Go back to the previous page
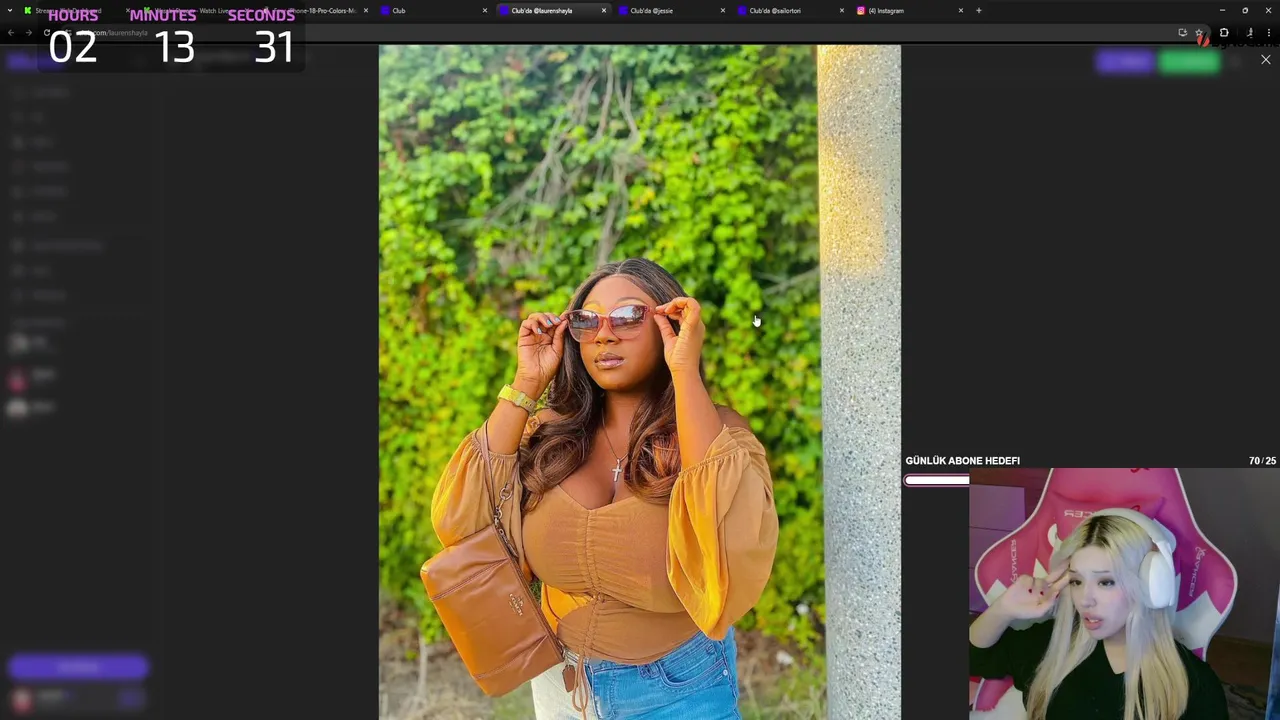1280x720 pixels. tap(11, 33)
